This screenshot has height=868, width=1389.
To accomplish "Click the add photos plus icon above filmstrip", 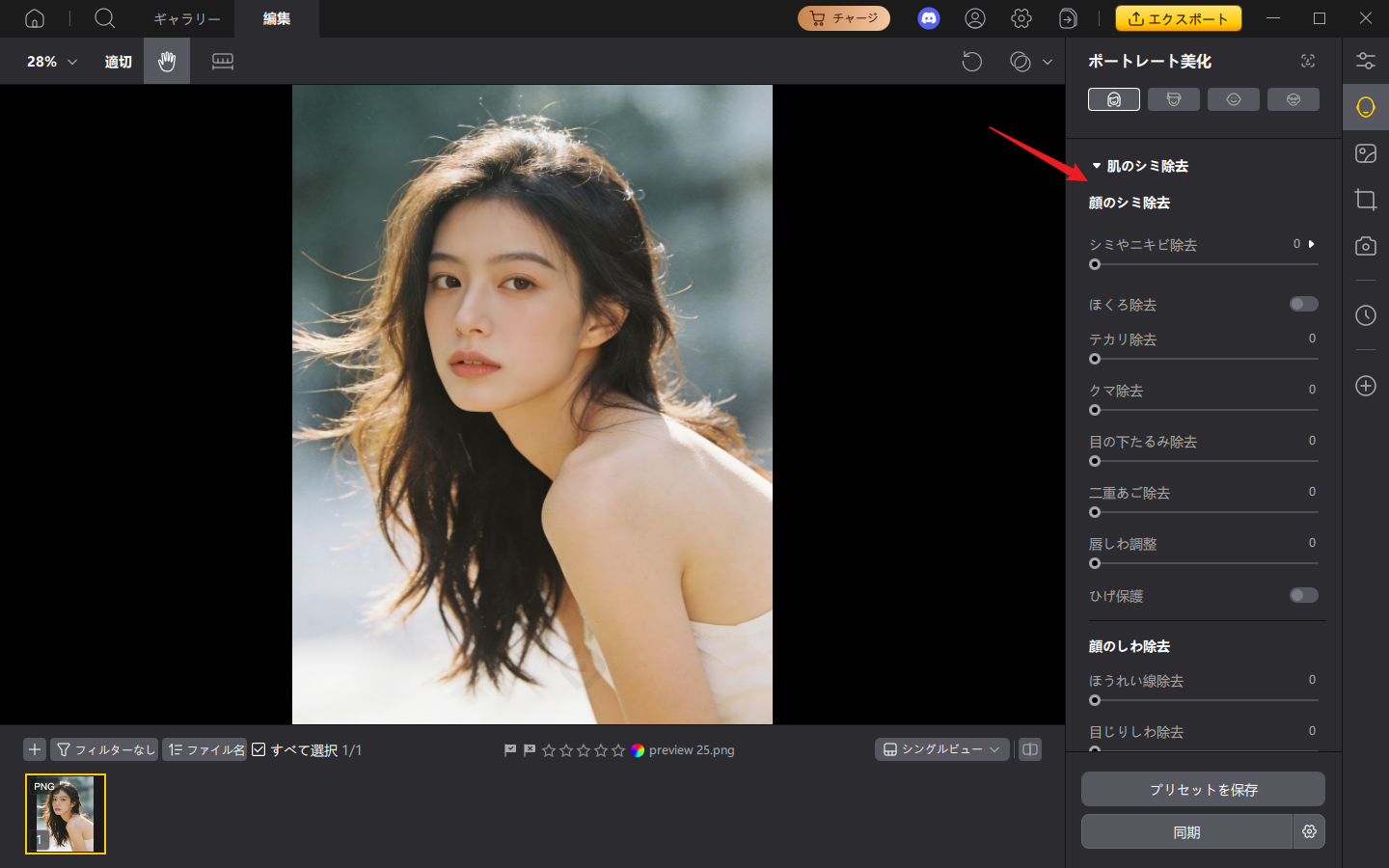I will 35,749.
